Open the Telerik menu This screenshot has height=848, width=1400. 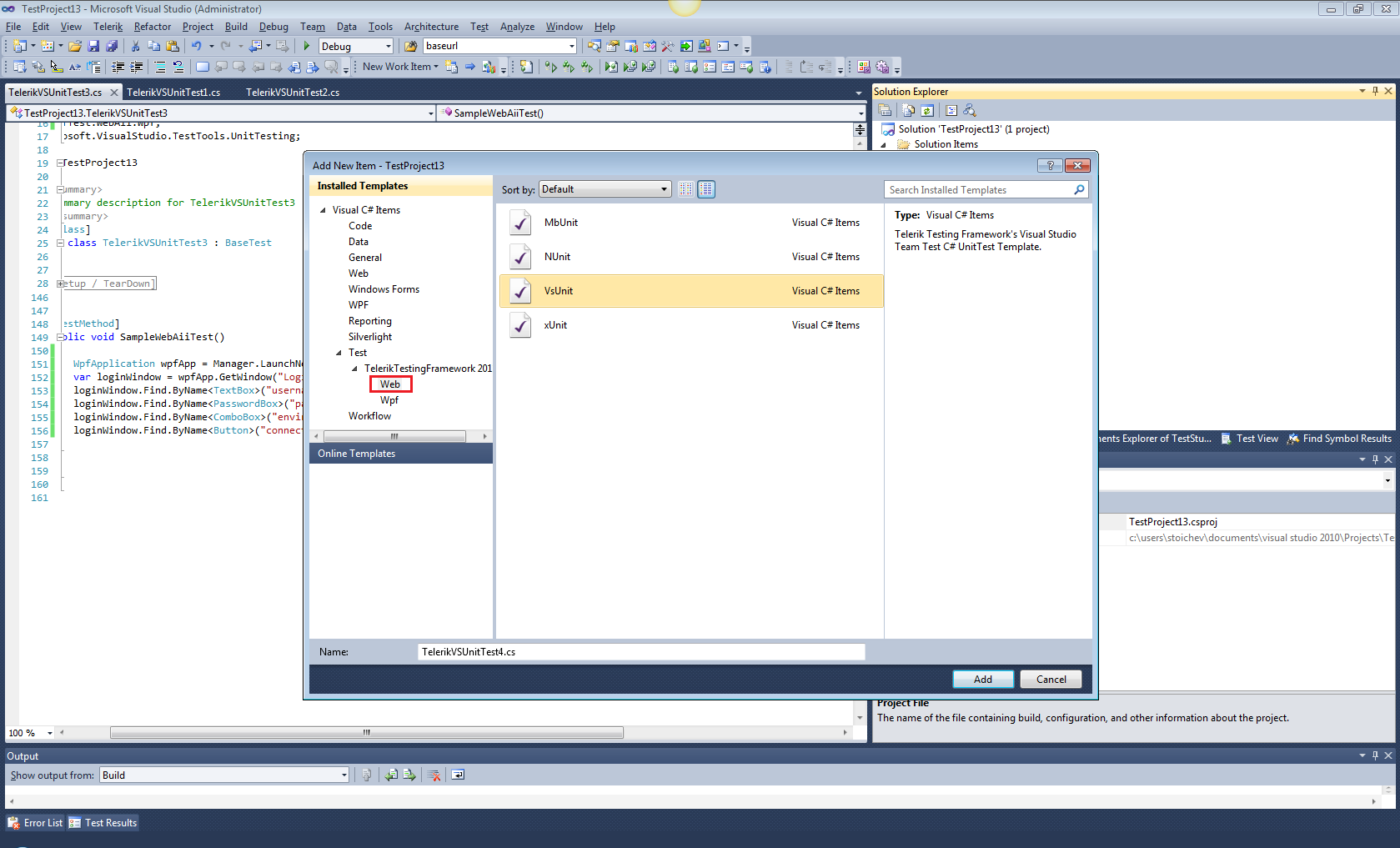[108, 27]
